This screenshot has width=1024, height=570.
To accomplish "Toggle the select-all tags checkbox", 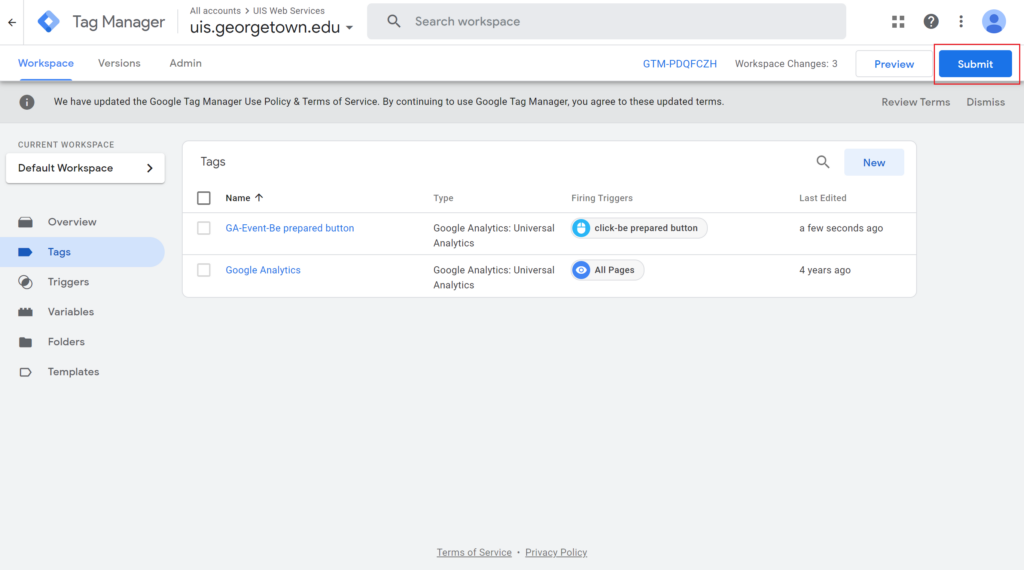I will click(204, 198).
